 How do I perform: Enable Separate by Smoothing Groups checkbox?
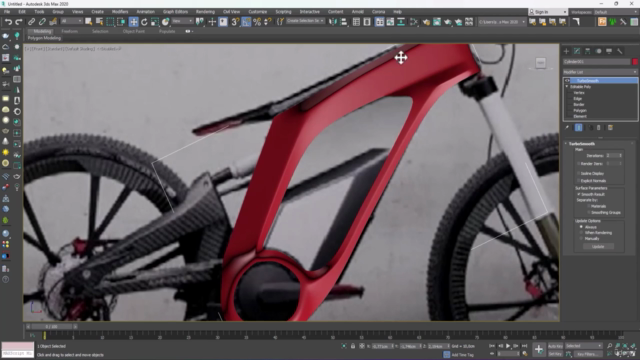point(588,212)
